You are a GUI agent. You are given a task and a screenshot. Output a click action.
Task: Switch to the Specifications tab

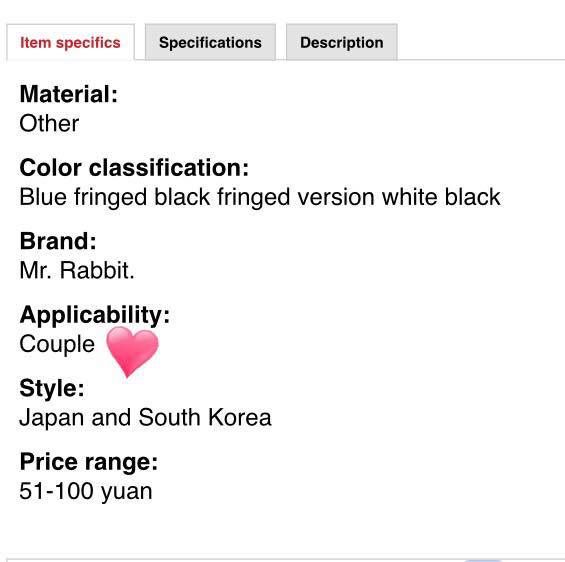(210, 42)
